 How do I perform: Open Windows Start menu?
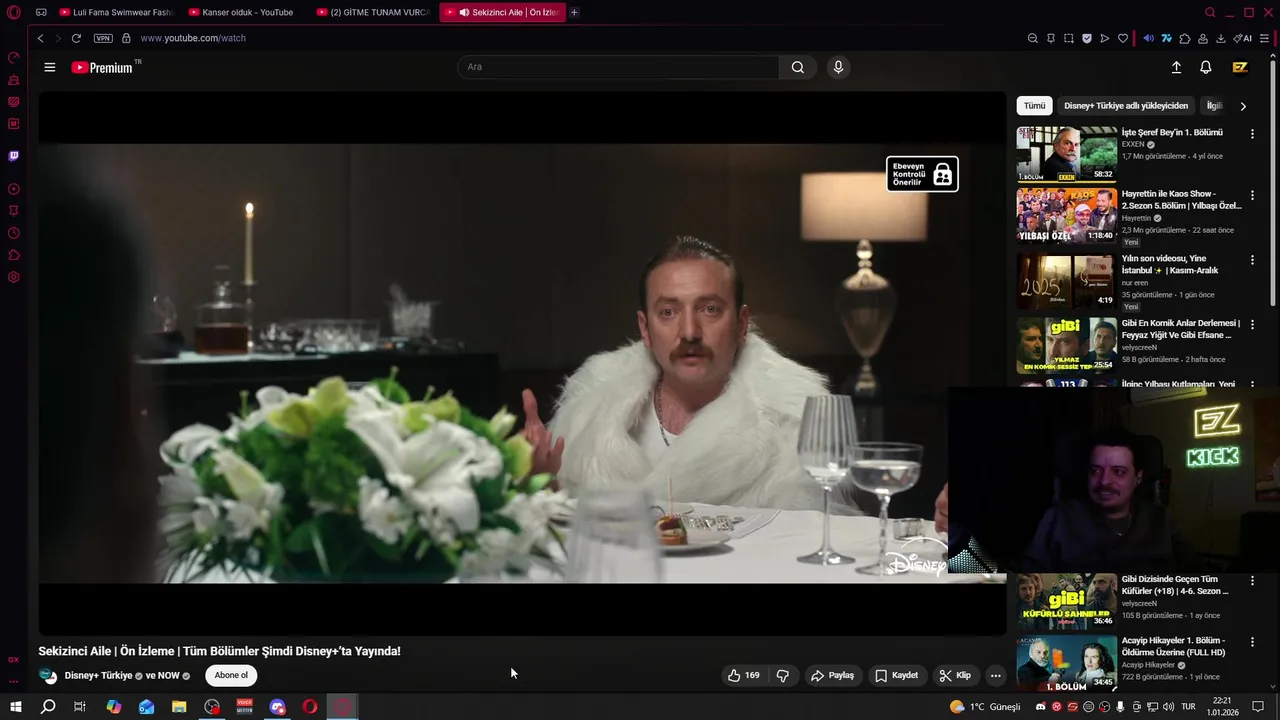pos(15,707)
